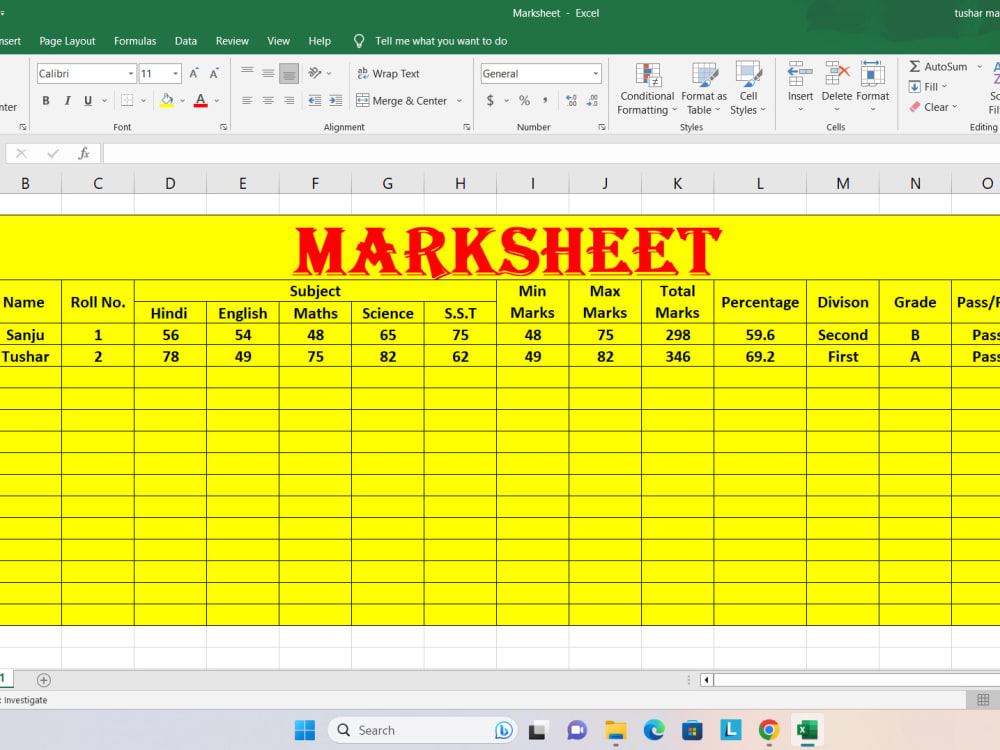Open Windows Start menu
This screenshot has width=1000, height=750.
click(x=305, y=730)
